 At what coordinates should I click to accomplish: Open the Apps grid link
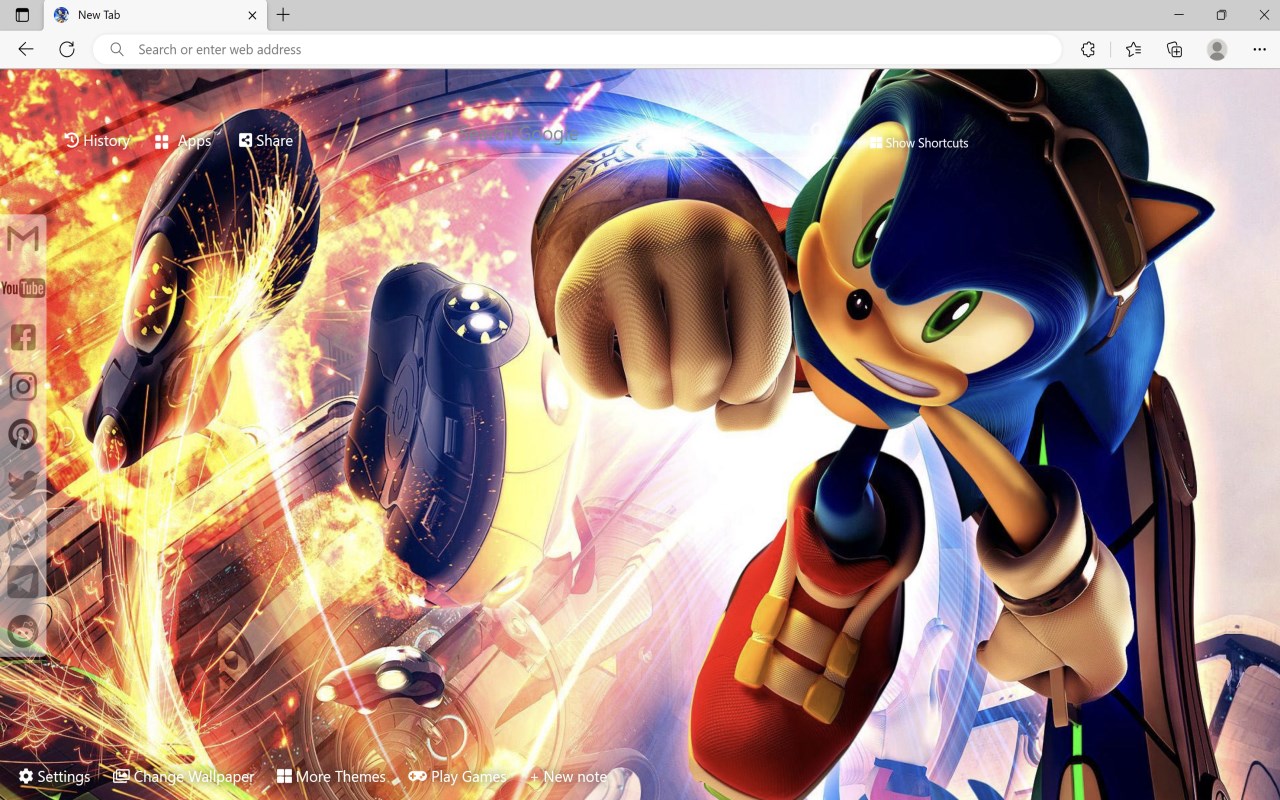[x=183, y=141]
